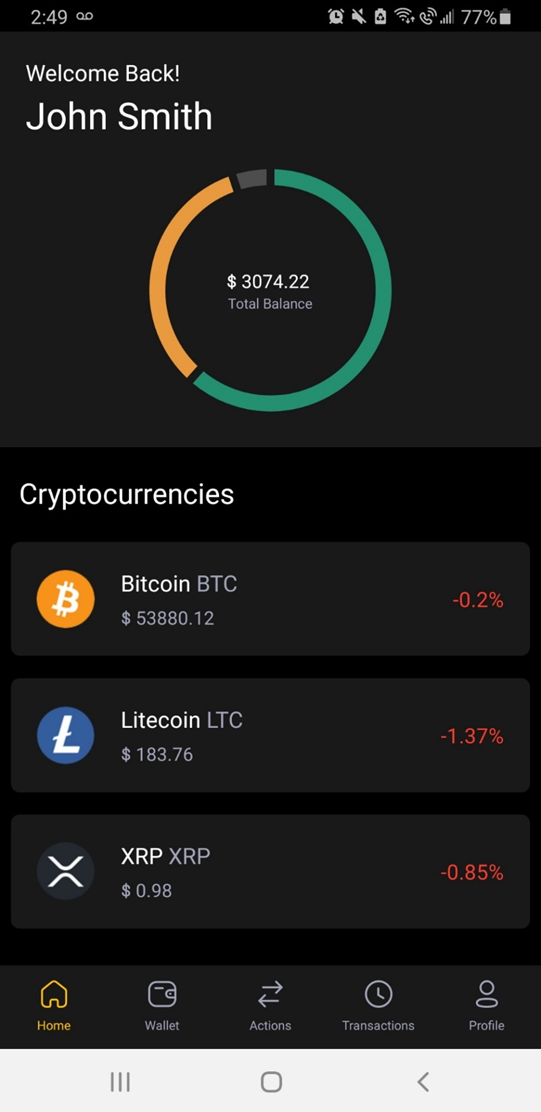This screenshot has height=1112, width=541.
Task: Tap the Android home button
Action: (x=271, y=1082)
